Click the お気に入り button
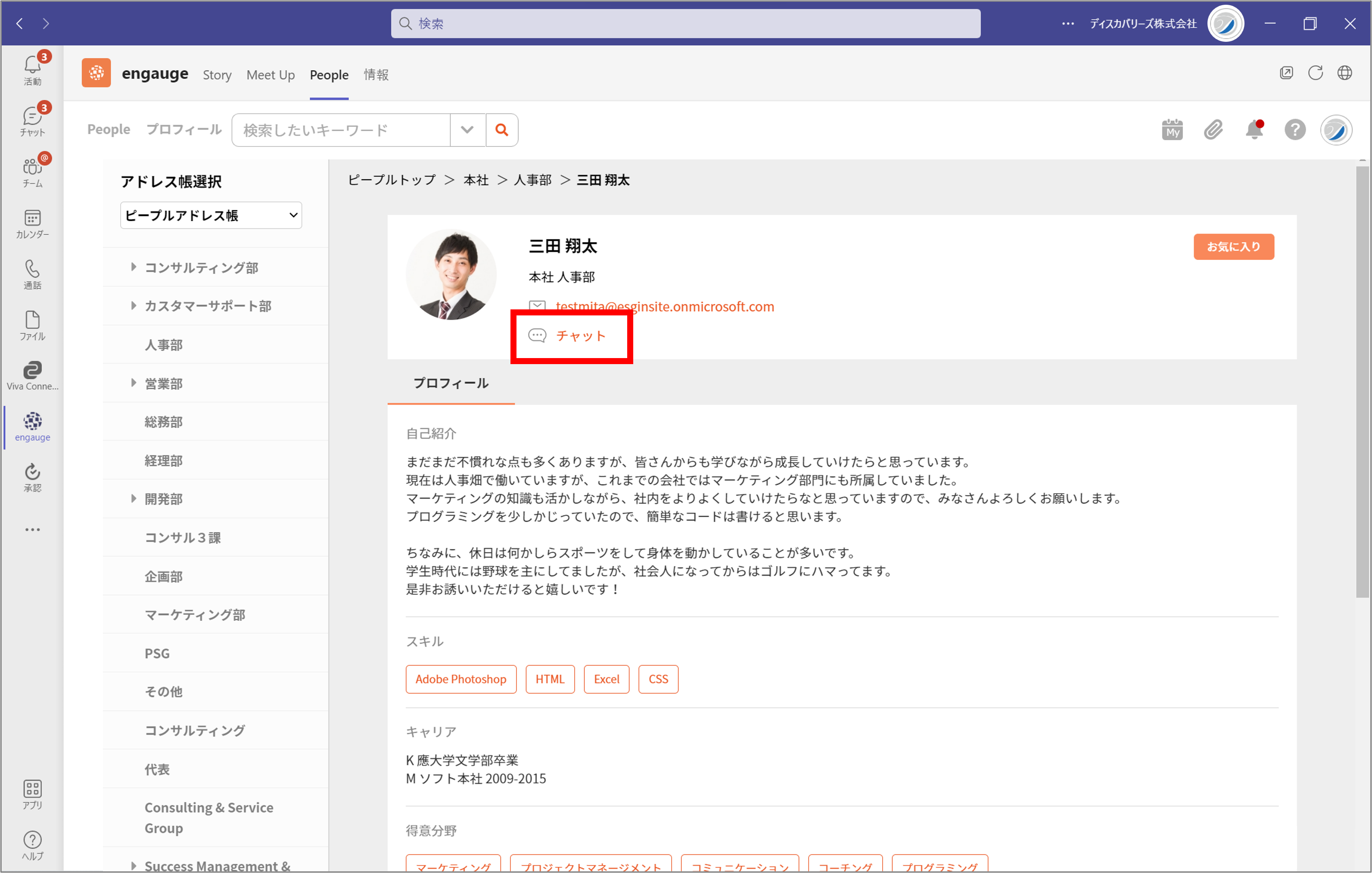Image resolution: width=1372 pixels, height=873 pixels. [x=1234, y=246]
